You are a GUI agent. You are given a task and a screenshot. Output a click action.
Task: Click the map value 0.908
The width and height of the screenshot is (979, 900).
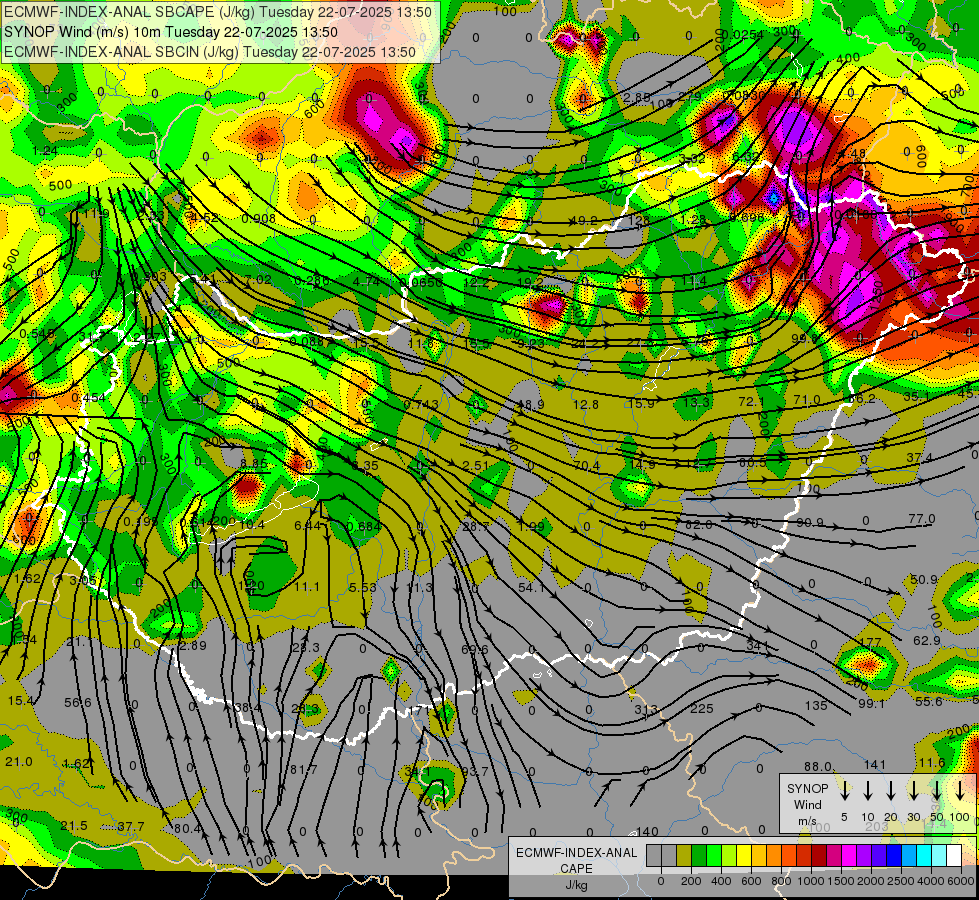tap(258, 218)
